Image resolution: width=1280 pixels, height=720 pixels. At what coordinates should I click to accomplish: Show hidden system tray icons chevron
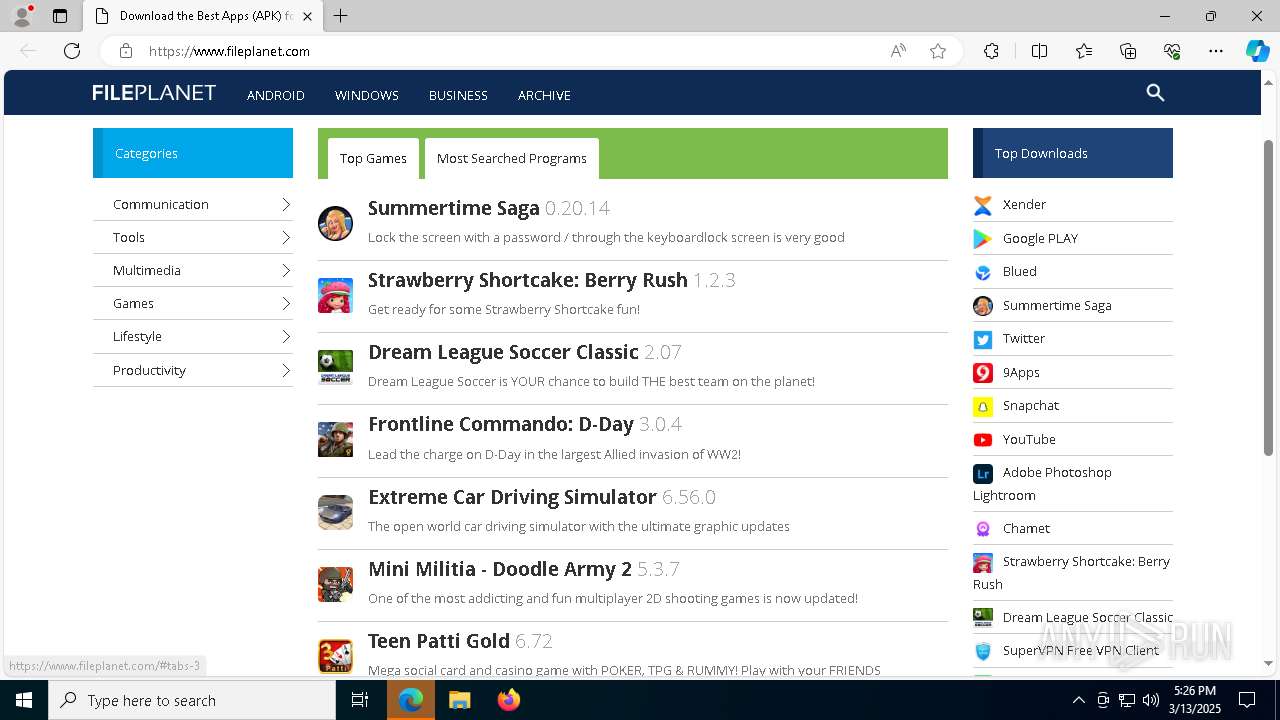tap(1078, 700)
